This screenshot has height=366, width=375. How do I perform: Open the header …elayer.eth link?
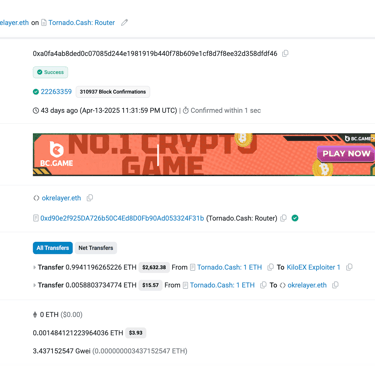tap(14, 23)
